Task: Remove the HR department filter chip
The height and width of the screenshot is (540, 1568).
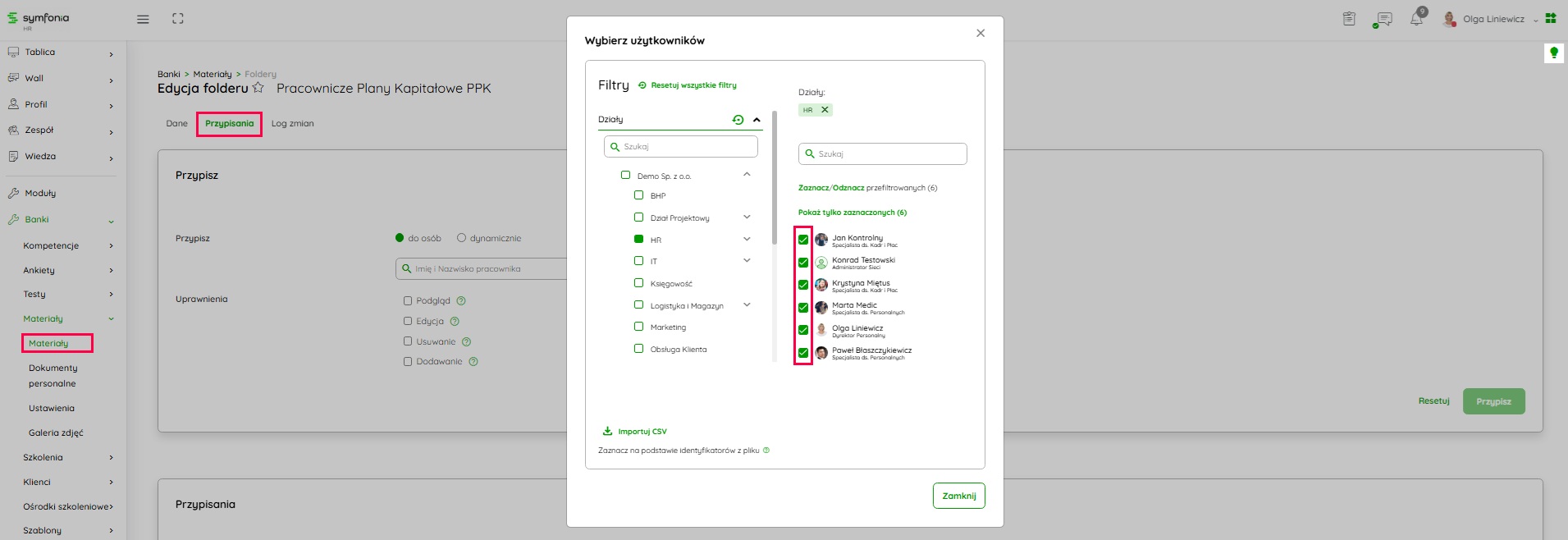Action: pyautogui.click(x=825, y=110)
